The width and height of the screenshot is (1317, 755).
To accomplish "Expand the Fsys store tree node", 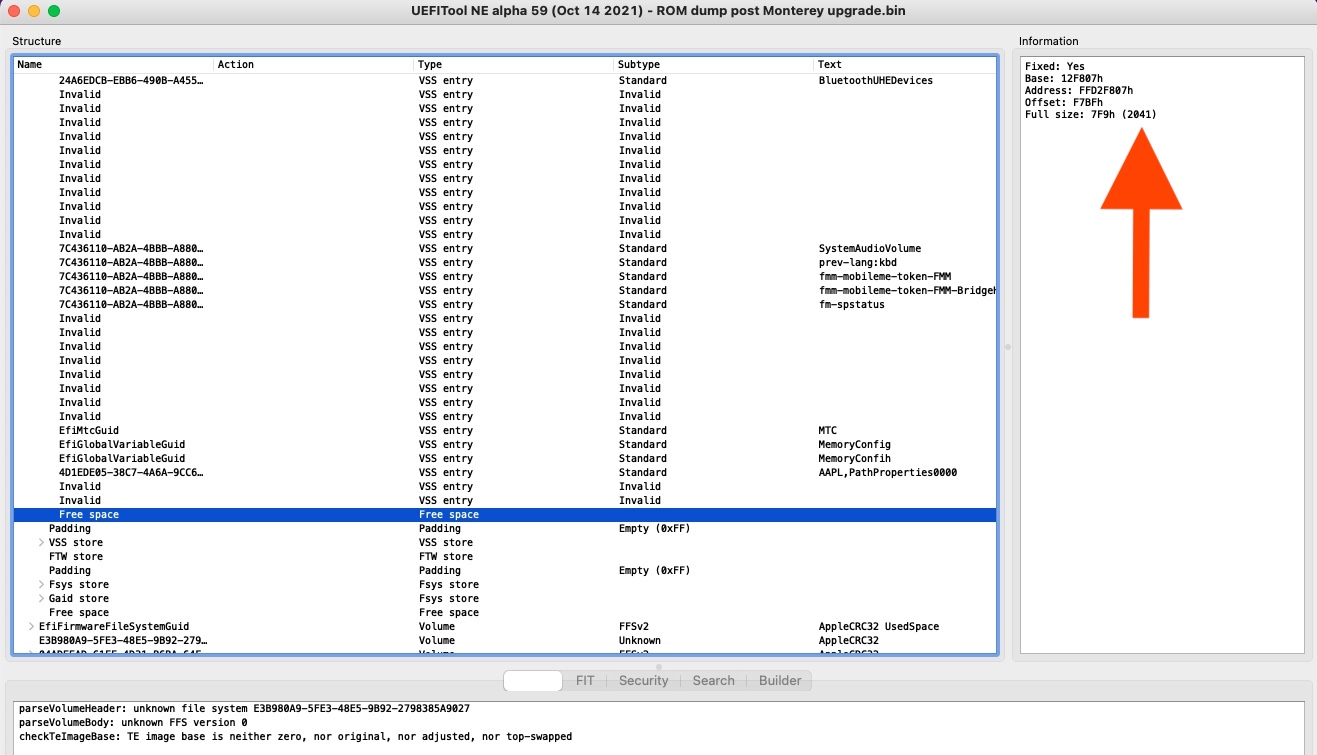I will (42, 584).
